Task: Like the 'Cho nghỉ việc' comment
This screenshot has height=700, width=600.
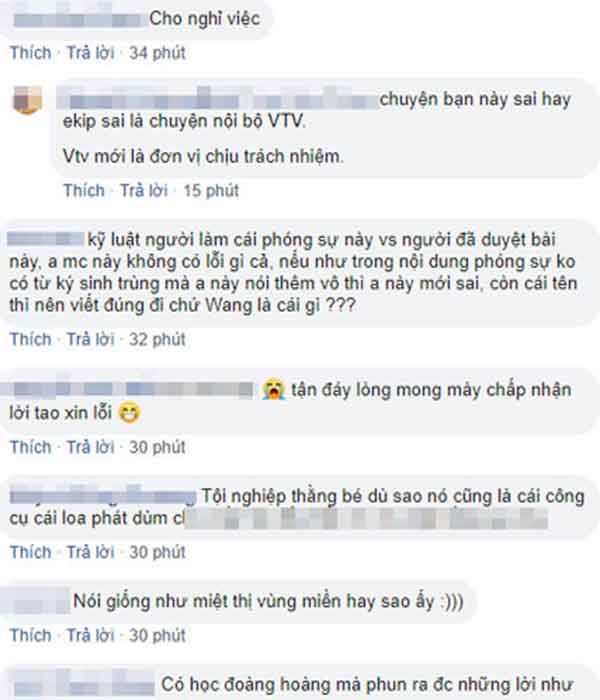Action: pos(30,53)
